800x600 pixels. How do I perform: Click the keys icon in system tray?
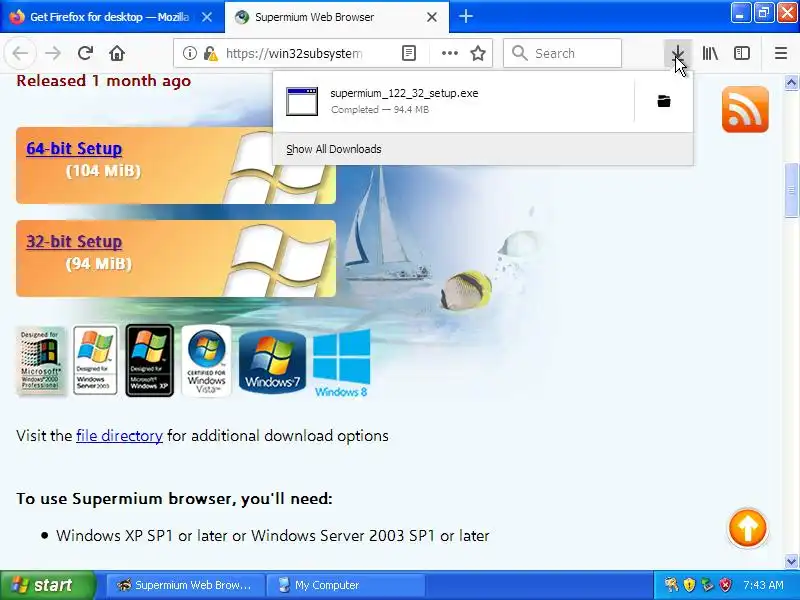click(671, 584)
